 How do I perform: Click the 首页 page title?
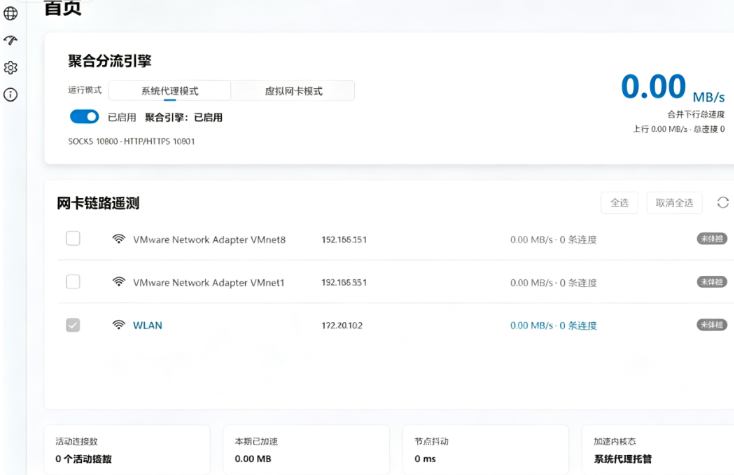click(63, 8)
